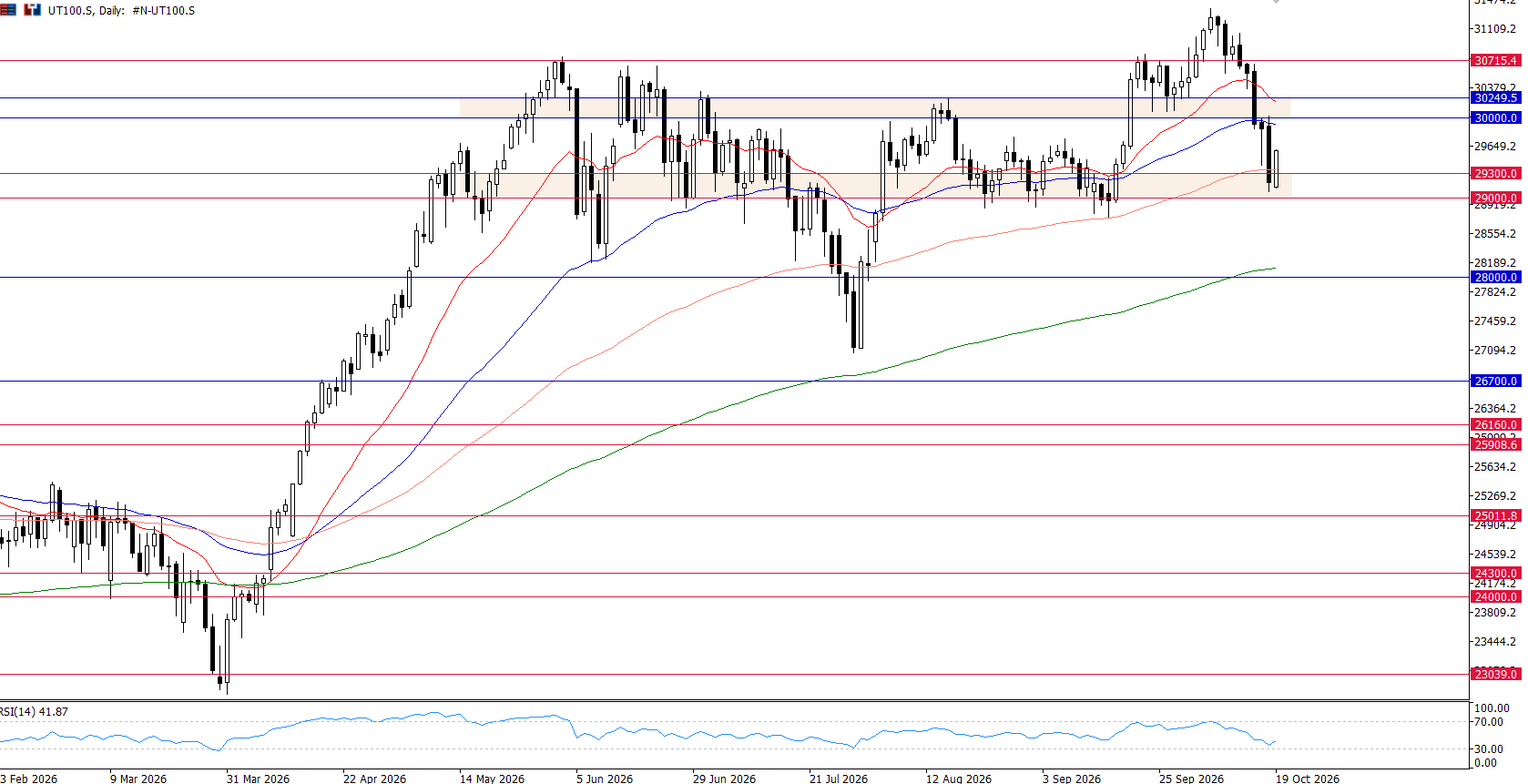Click the candlestick chart icon beside the symbol title
1528x784 pixels.
pyautogui.click(x=33, y=10)
